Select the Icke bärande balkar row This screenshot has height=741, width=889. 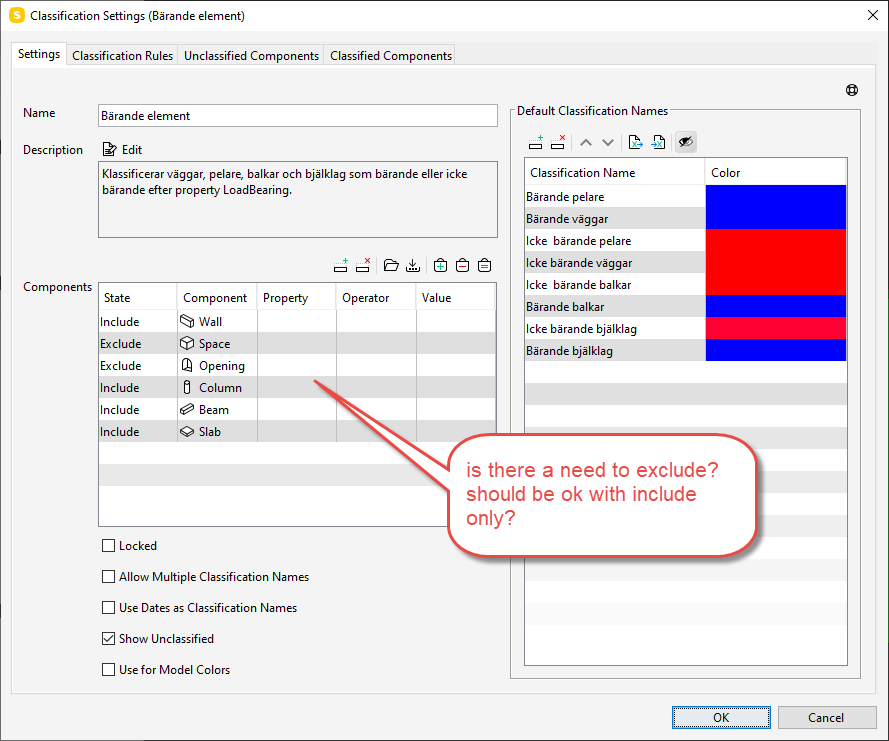point(685,285)
